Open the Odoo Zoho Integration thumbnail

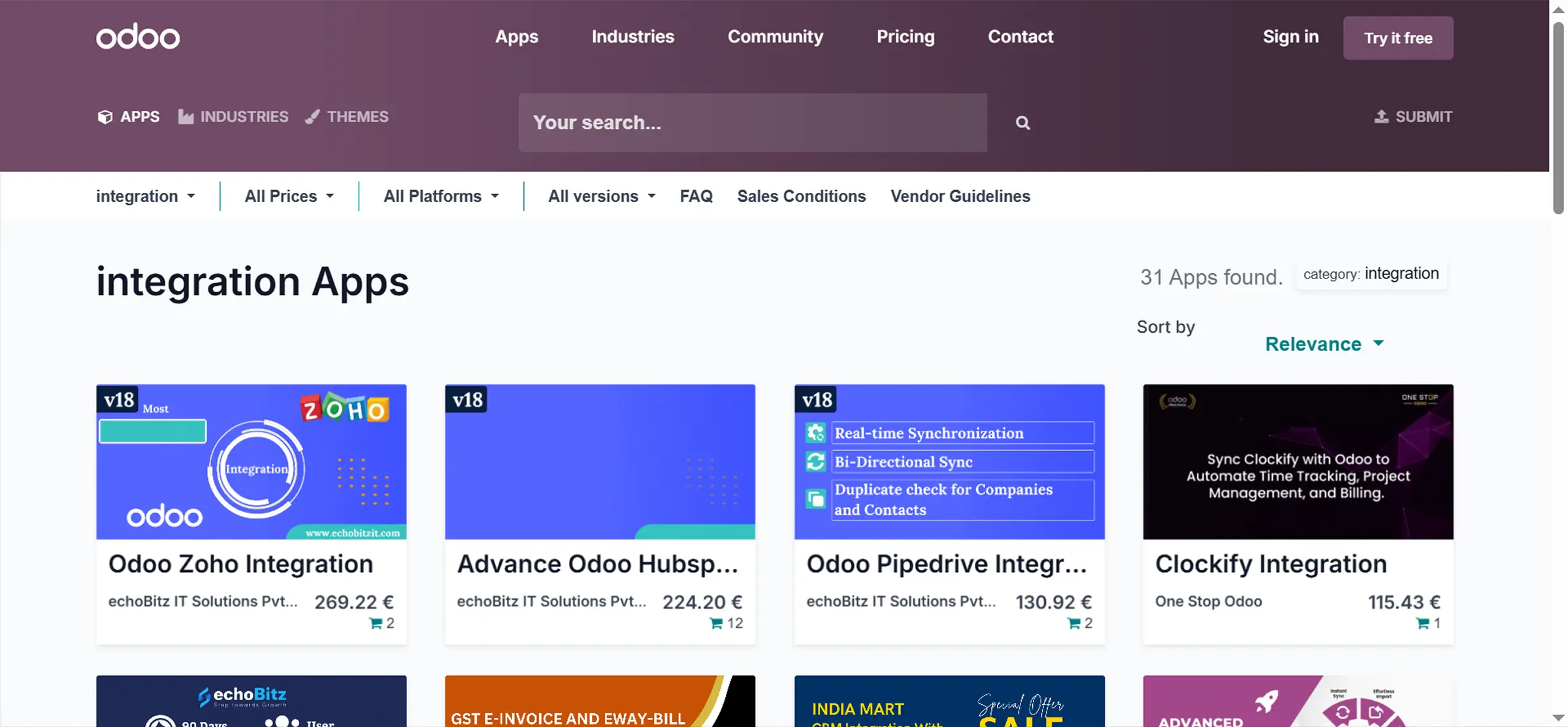point(252,462)
